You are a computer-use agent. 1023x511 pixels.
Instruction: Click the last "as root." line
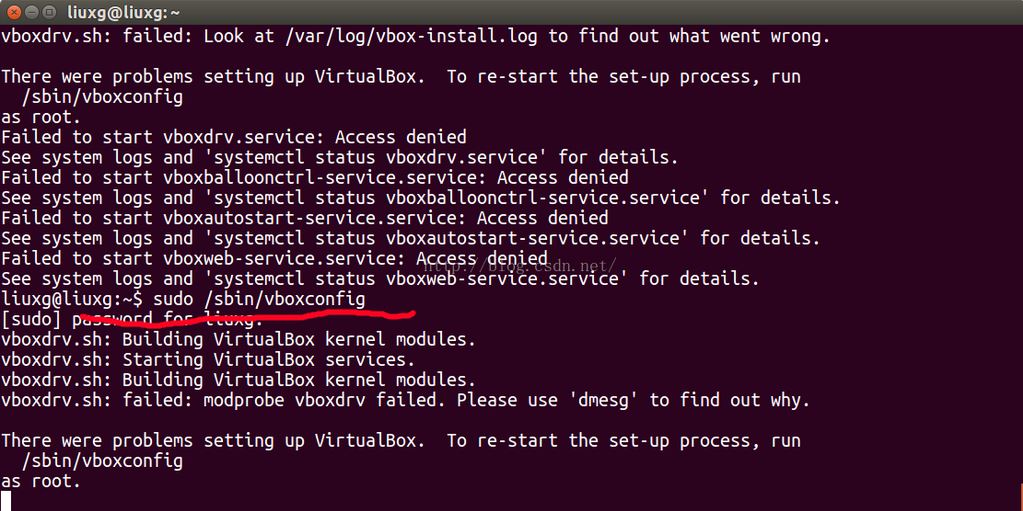pos(40,481)
